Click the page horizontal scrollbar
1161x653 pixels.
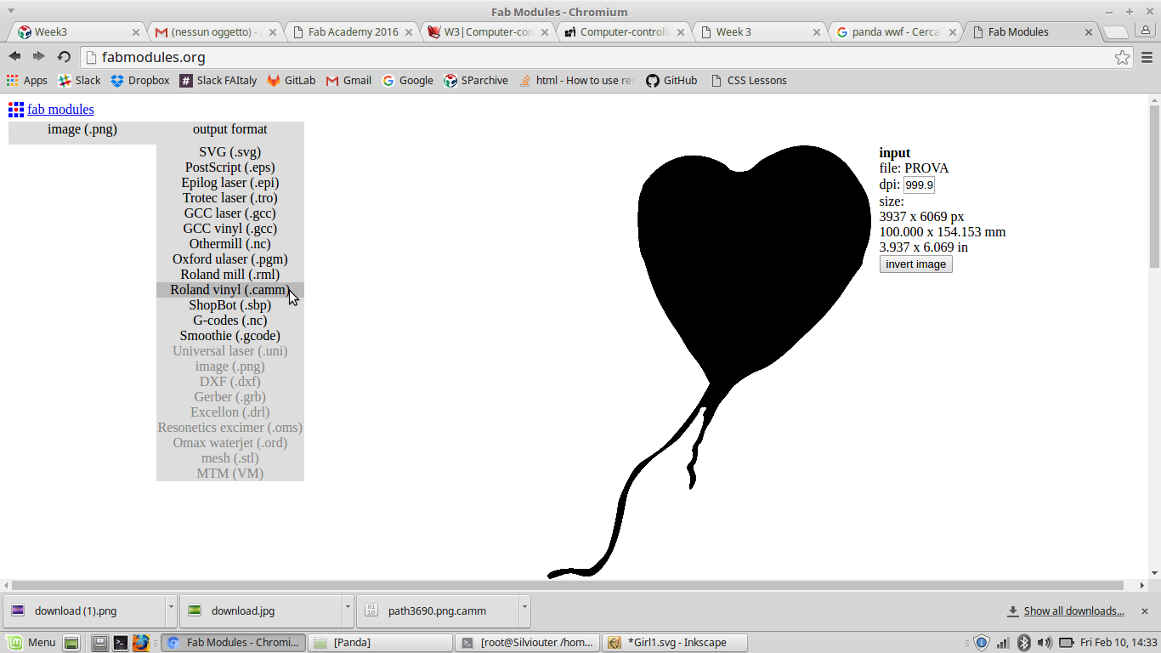click(x=569, y=586)
